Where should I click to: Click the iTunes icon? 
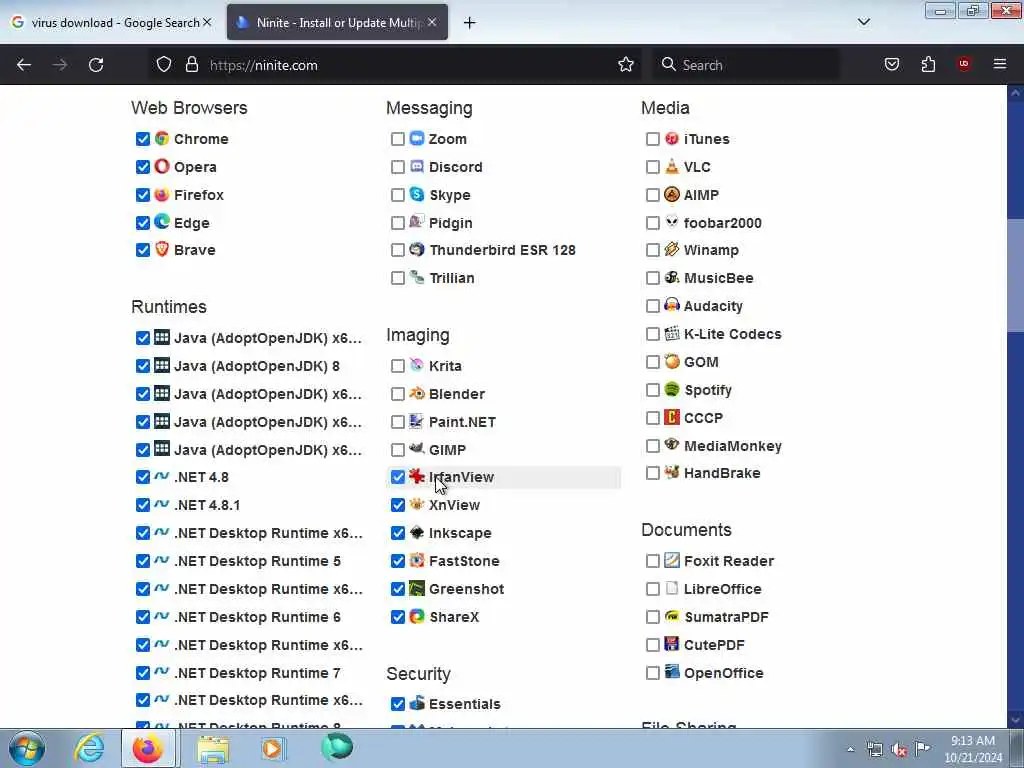pos(672,138)
